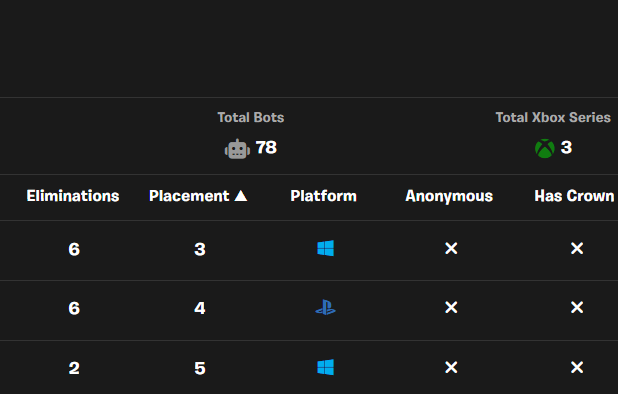
Task: Click the Has Crown X mark in placement 4 row
Action: [577, 307]
